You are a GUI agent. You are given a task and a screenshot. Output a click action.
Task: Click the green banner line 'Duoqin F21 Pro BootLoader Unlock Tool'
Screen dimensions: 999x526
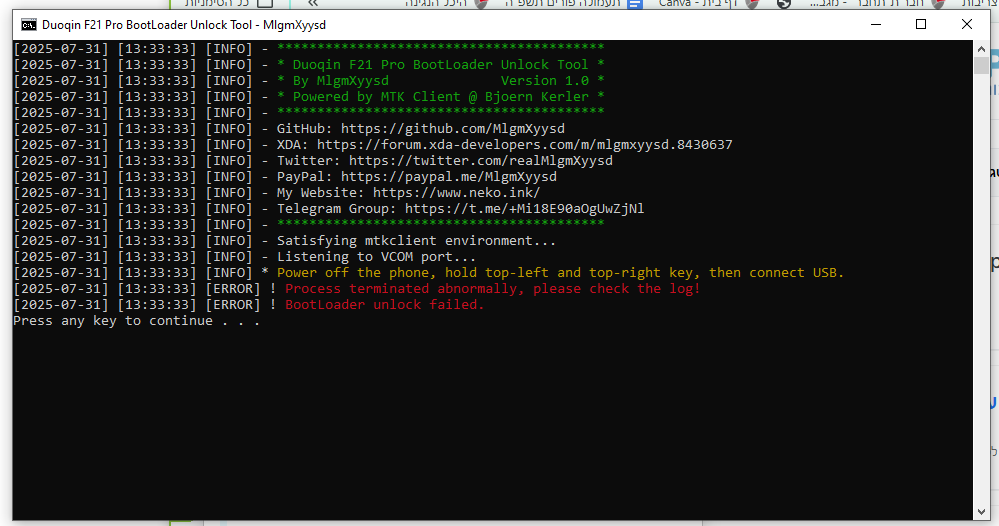pos(440,65)
